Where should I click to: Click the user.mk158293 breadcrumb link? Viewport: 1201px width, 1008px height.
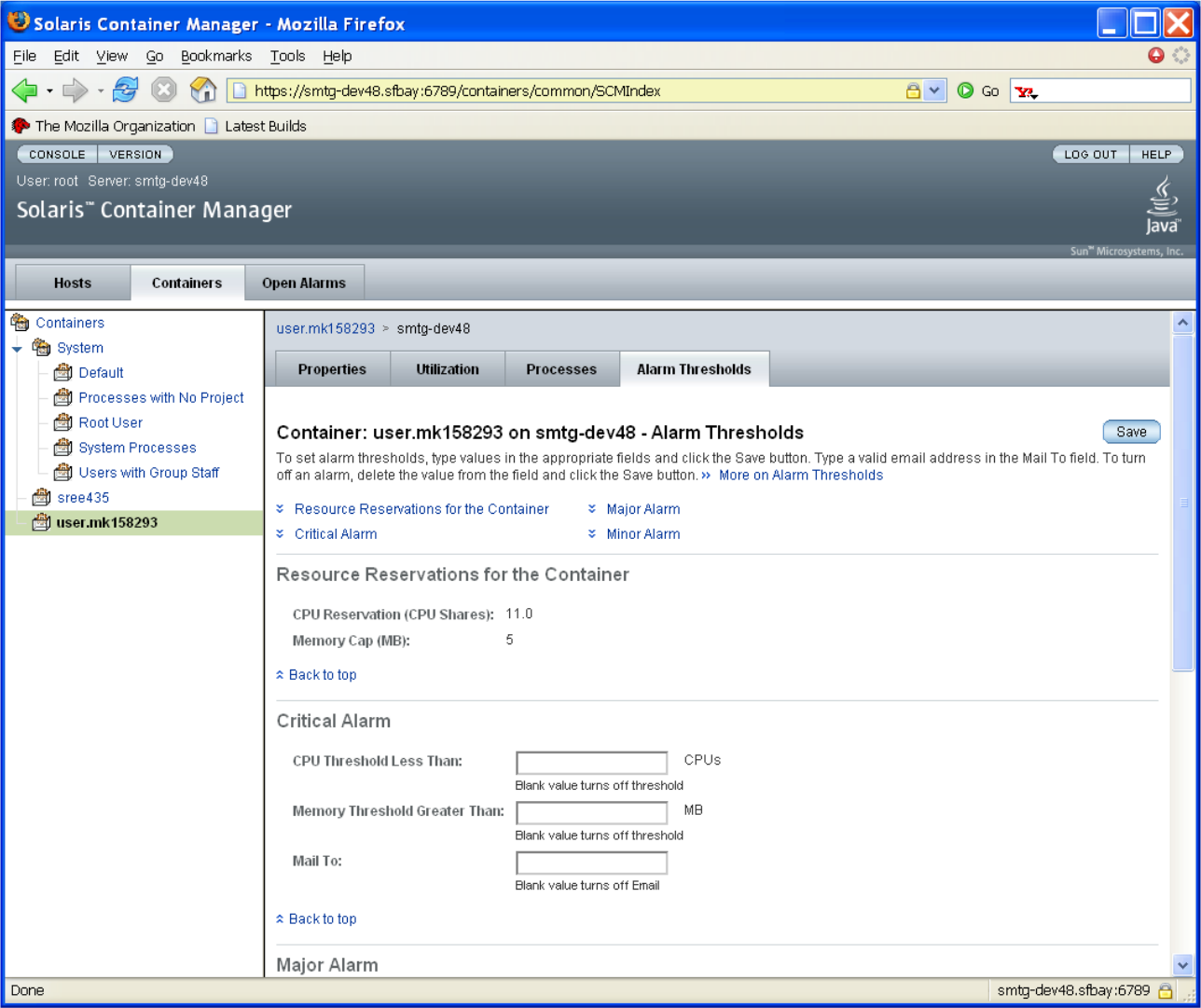(325, 328)
